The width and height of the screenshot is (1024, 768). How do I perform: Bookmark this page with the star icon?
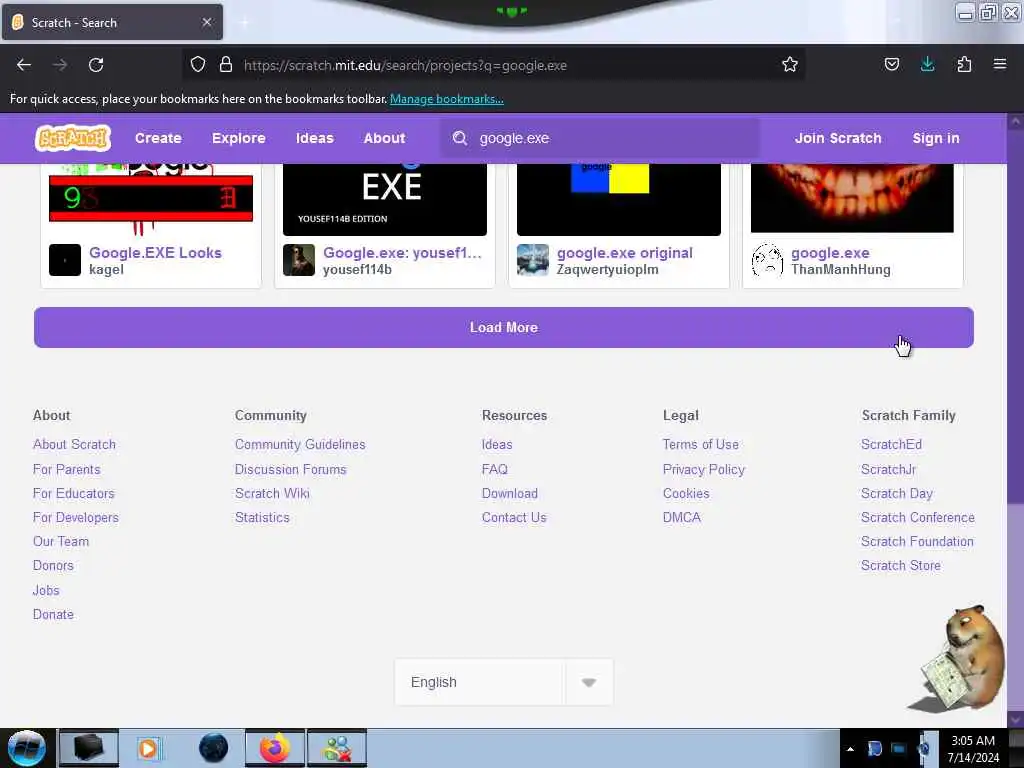coord(790,65)
